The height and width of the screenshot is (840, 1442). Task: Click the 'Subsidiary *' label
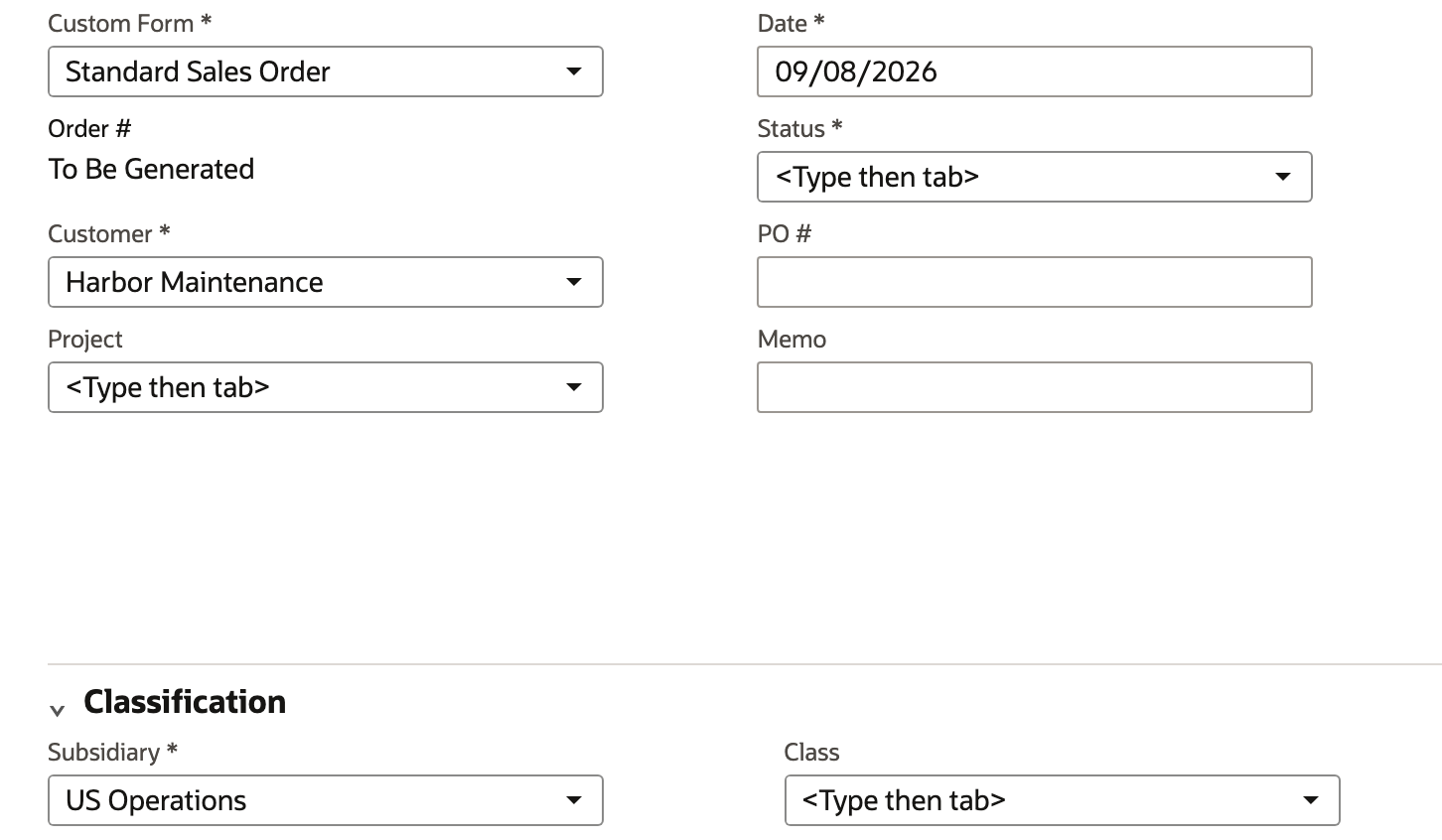pyautogui.click(x=113, y=753)
